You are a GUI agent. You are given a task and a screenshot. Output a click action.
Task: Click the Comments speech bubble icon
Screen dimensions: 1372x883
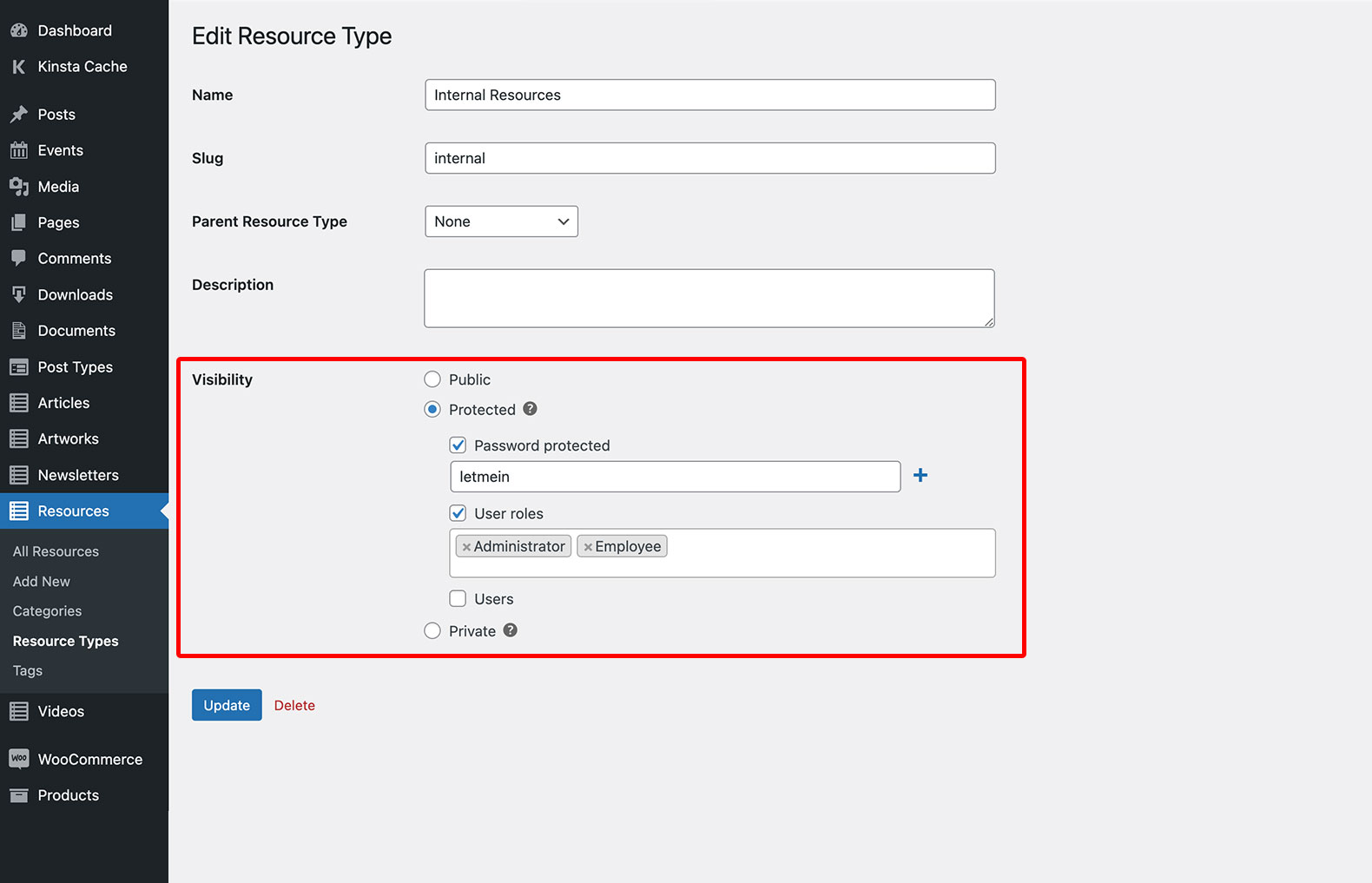click(x=19, y=258)
